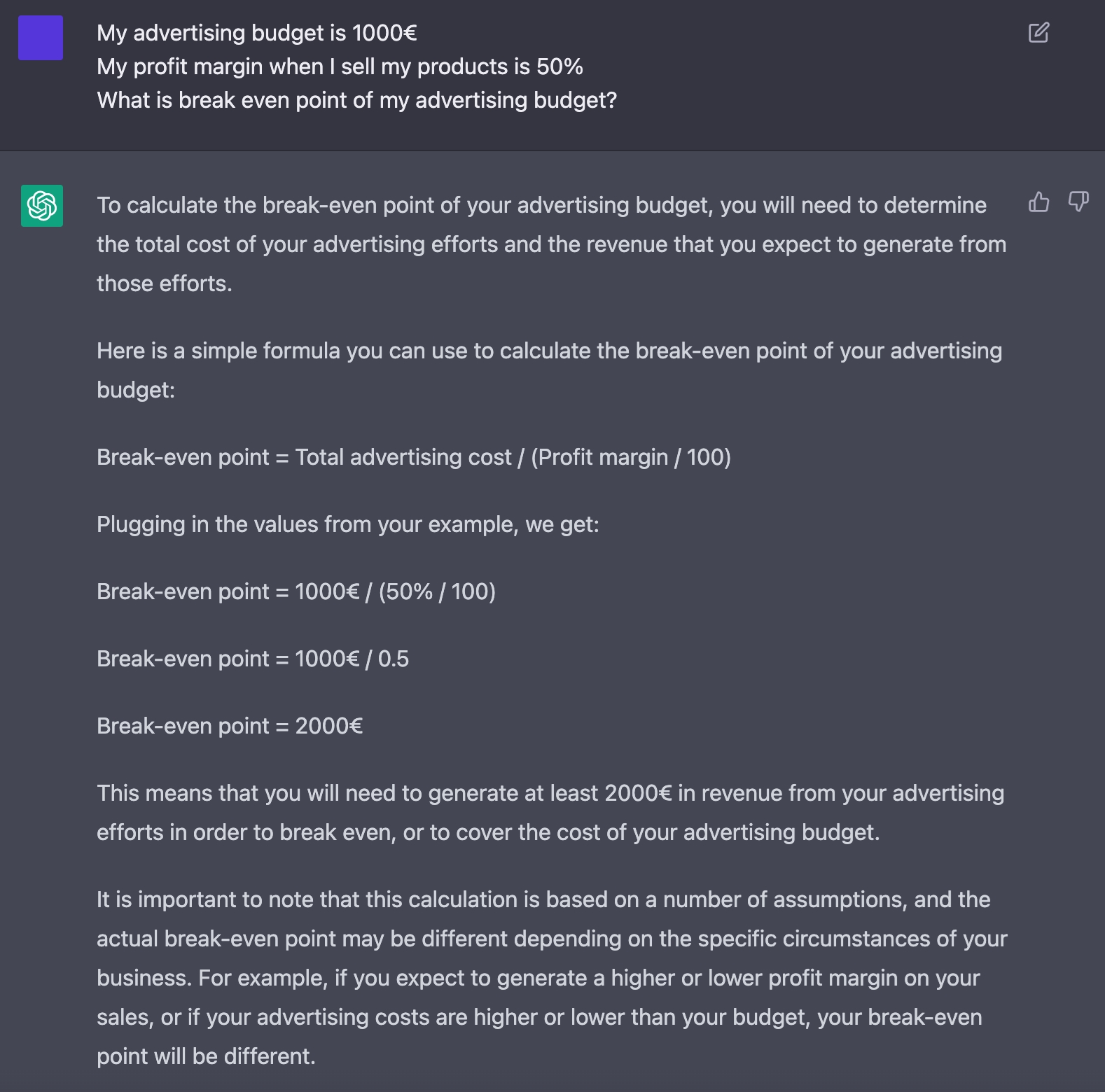Click the purple user avatar square

pos(41,38)
